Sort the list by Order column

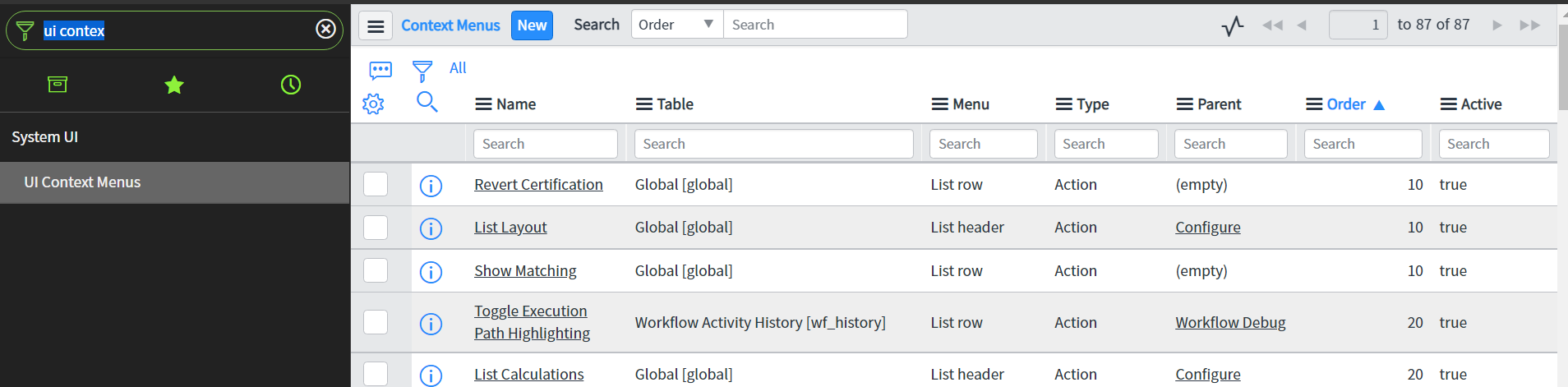1345,104
